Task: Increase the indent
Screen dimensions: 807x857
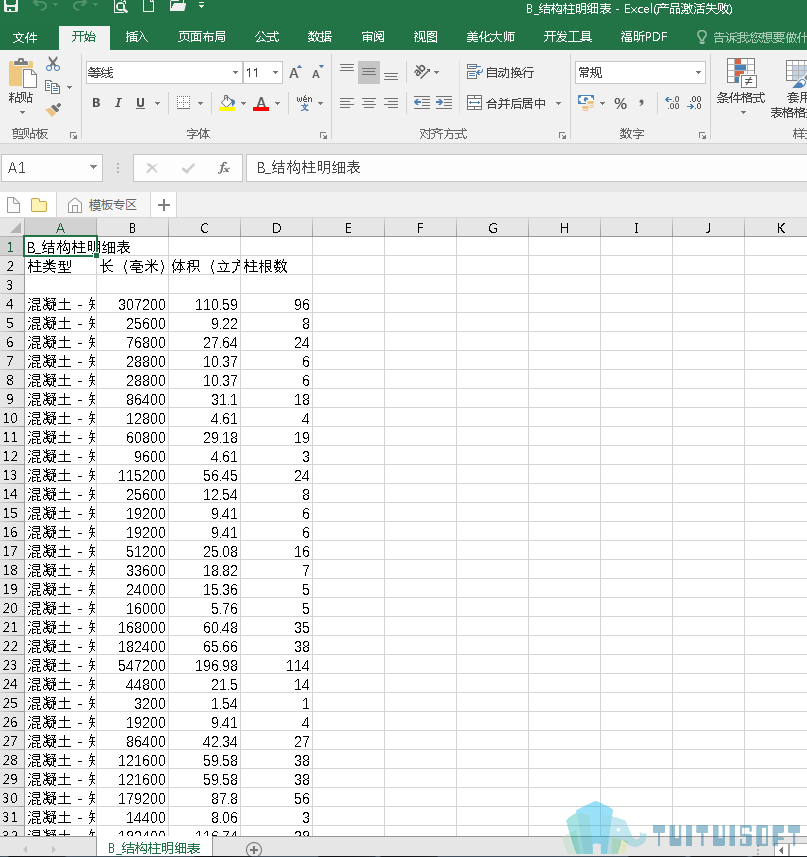Action: pyautogui.click(x=444, y=103)
